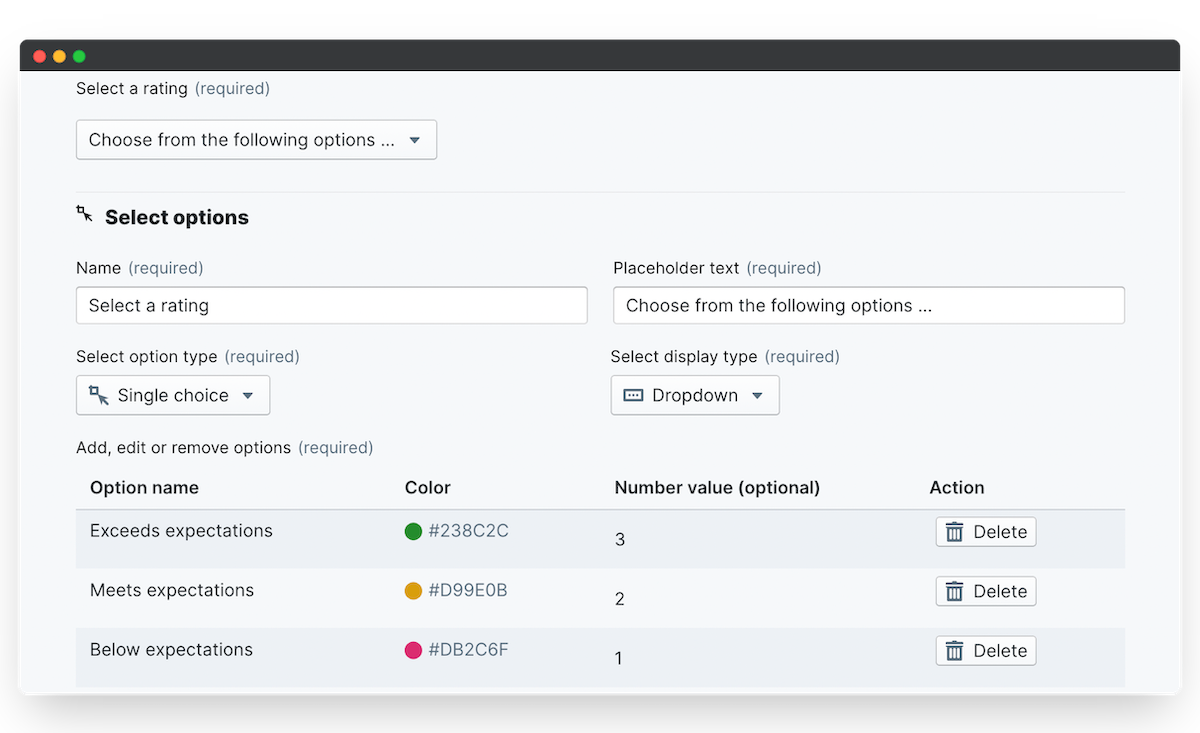1200x733 pixels.
Task: Click the #D99E0B hex code text
Action: [x=468, y=591]
